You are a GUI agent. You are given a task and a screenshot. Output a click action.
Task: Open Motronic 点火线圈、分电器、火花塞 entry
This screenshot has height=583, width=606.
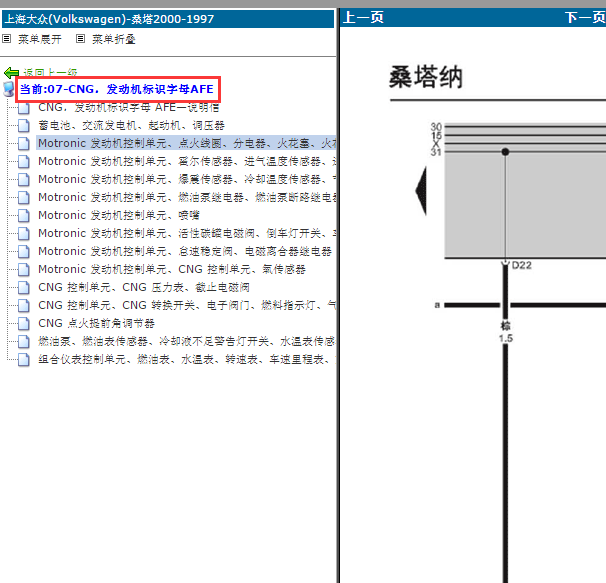coord(187,143)
